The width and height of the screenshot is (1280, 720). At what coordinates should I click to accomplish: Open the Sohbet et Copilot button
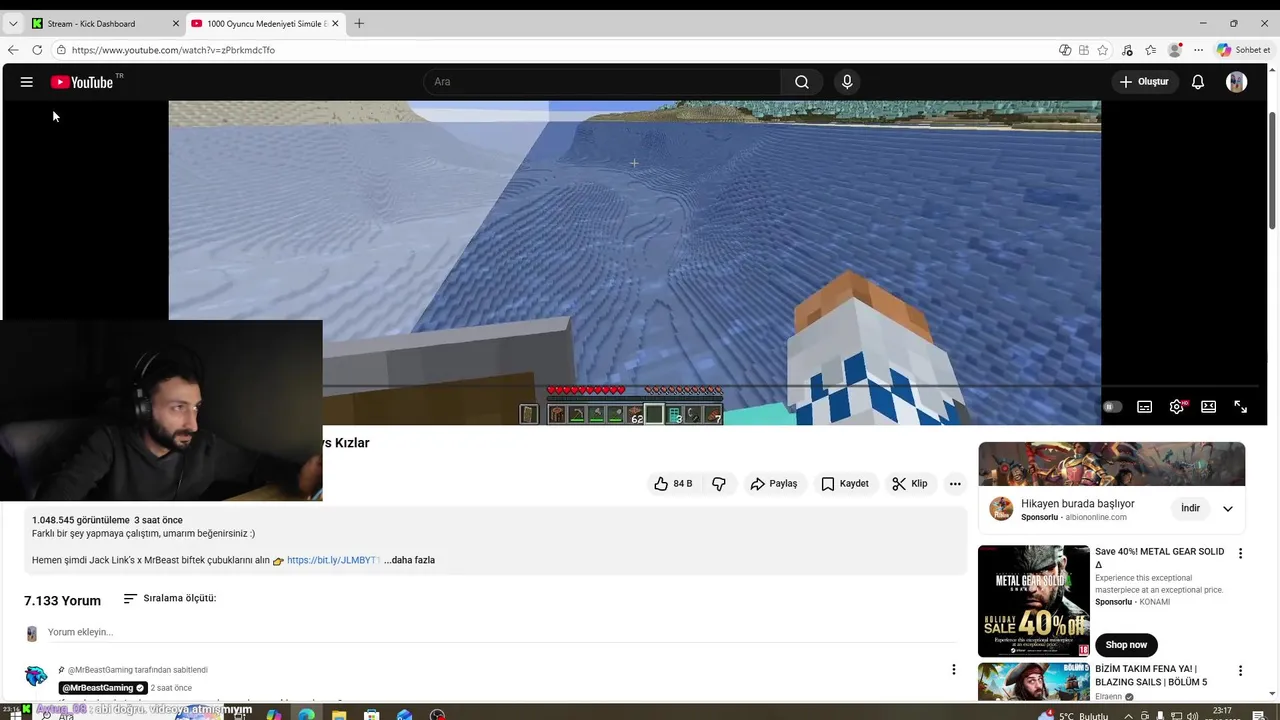[1244, 50]
